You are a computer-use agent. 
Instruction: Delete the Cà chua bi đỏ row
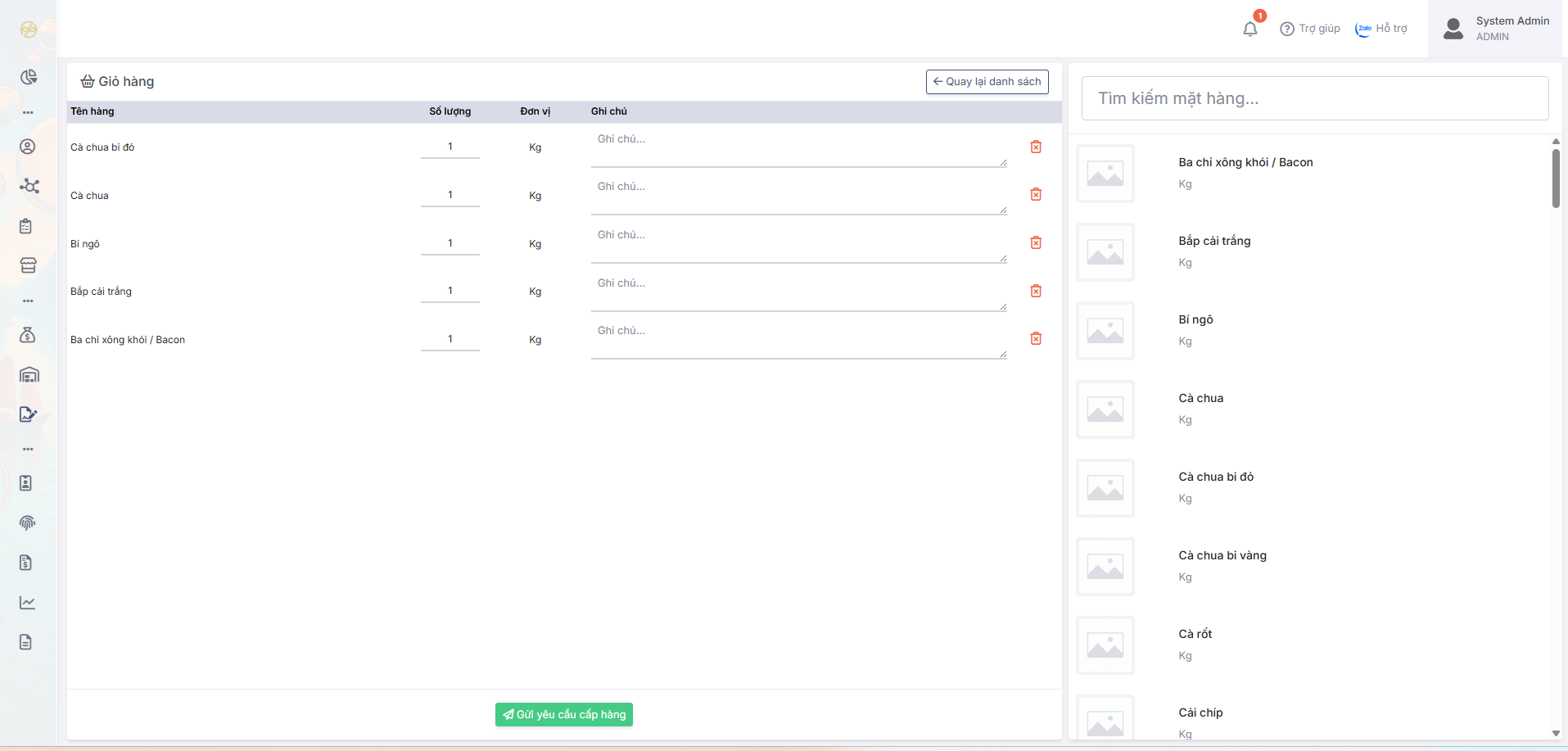(x=1036, y=147)
